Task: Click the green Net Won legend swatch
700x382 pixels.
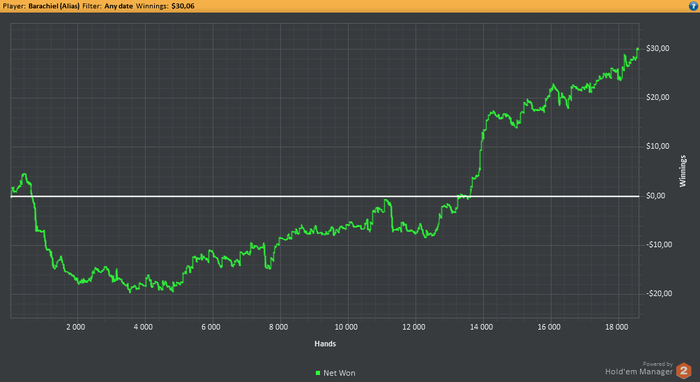Action: point(318,373)
